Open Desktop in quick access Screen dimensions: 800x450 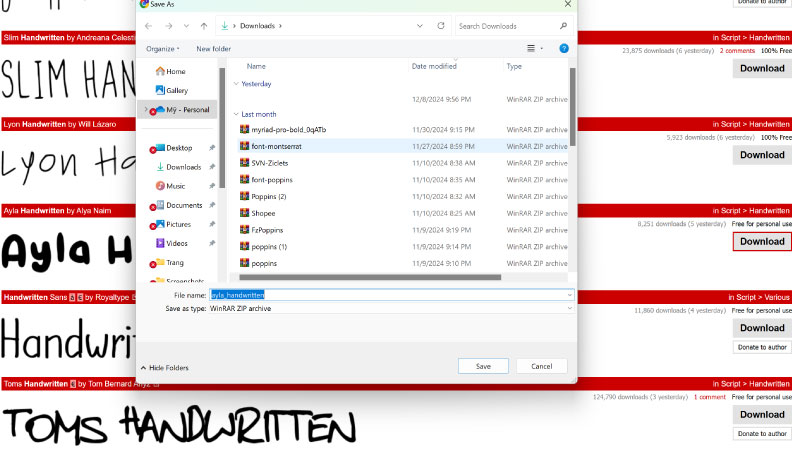(x=173, y=148)
